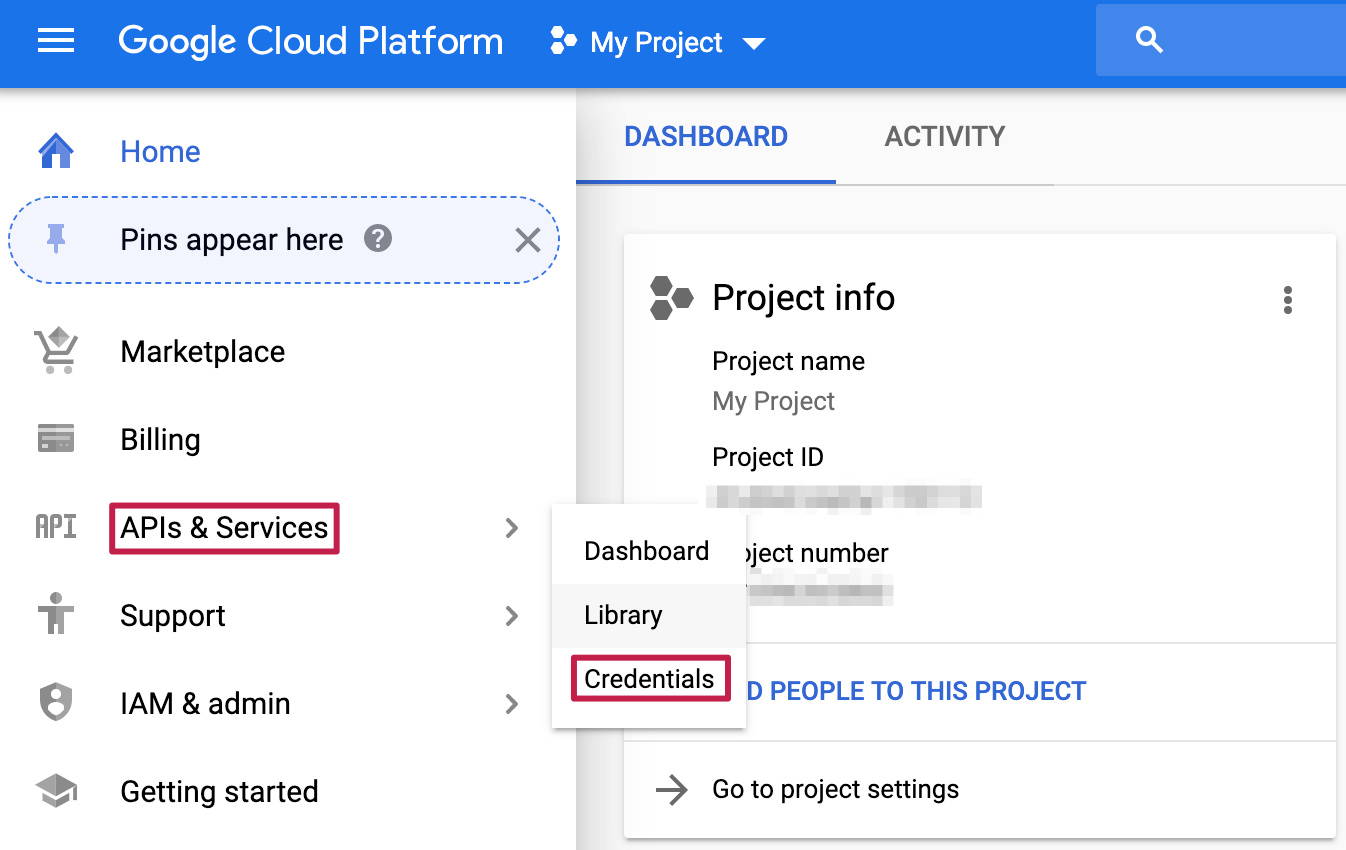The height and width of the screenshot is (850, 1346).
Task: Open the hamburger navigation menu
Action: click(x=56, y=42)
